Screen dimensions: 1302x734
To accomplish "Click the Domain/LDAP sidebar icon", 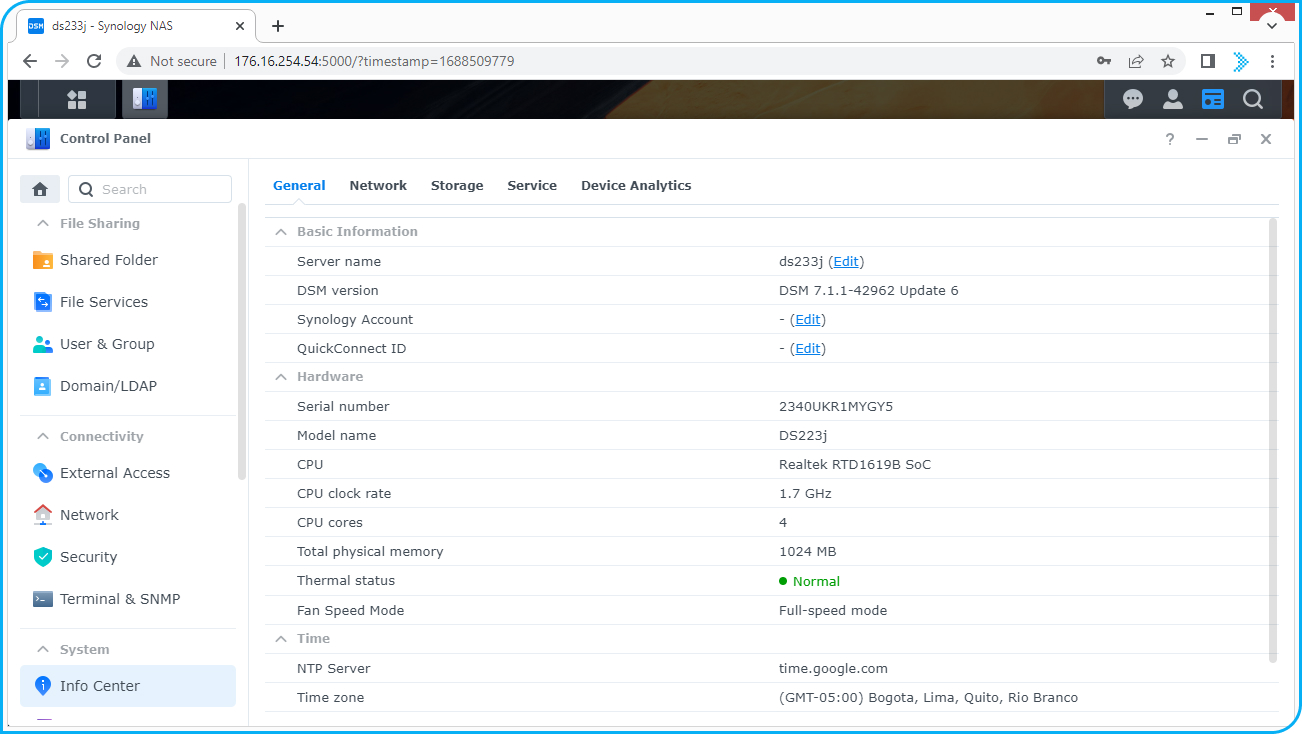I will [x=43, y=386].
